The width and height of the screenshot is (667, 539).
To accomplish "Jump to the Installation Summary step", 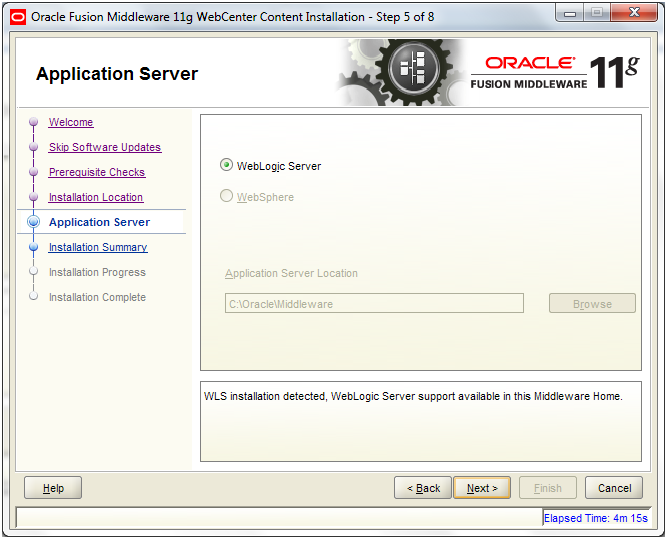I will click(x=98, y=247).
